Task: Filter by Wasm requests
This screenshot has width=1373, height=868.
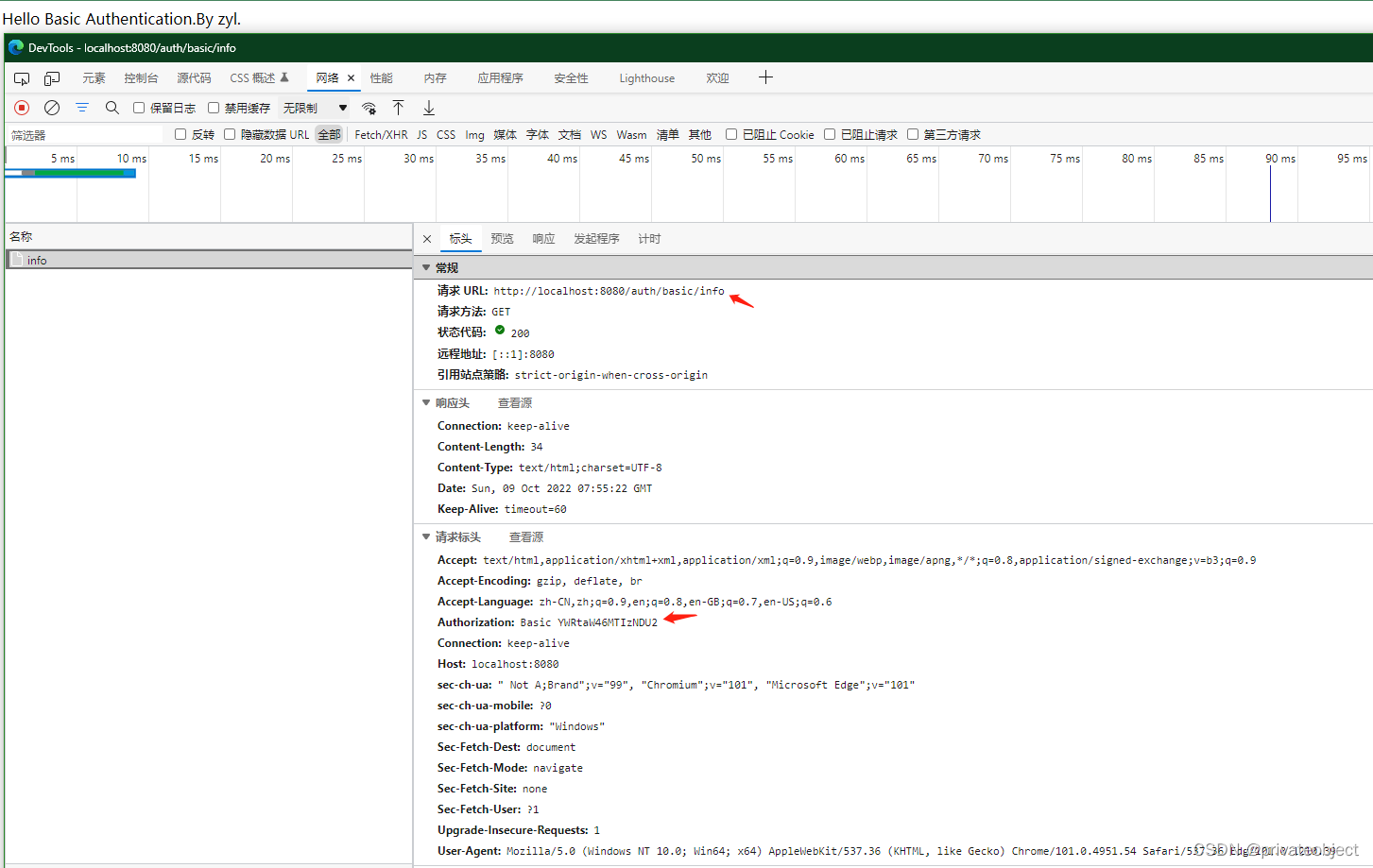Action: [631, 135]
